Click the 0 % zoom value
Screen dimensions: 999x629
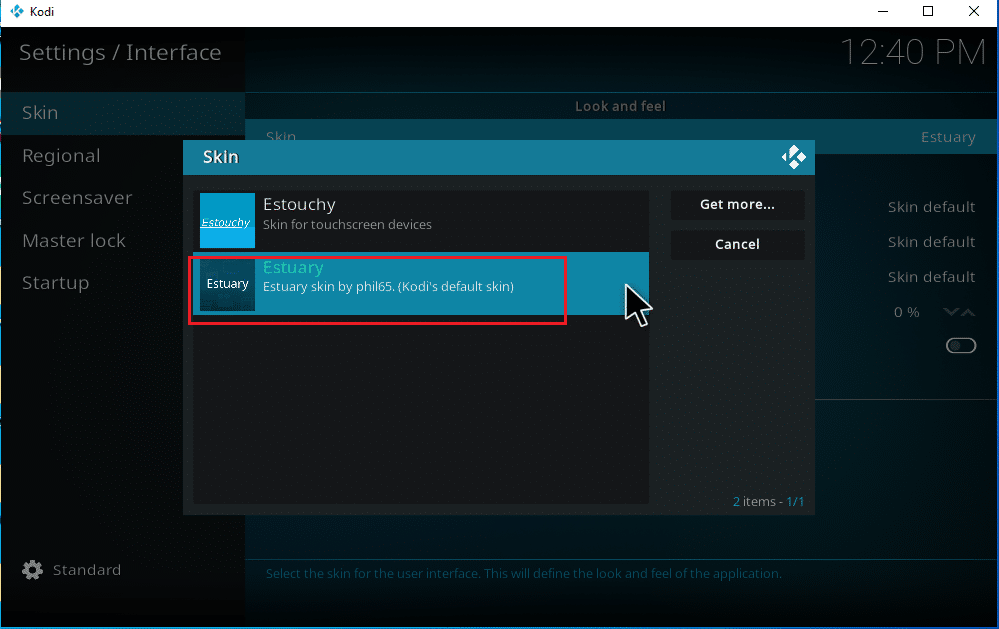click(x=907, y=312)
